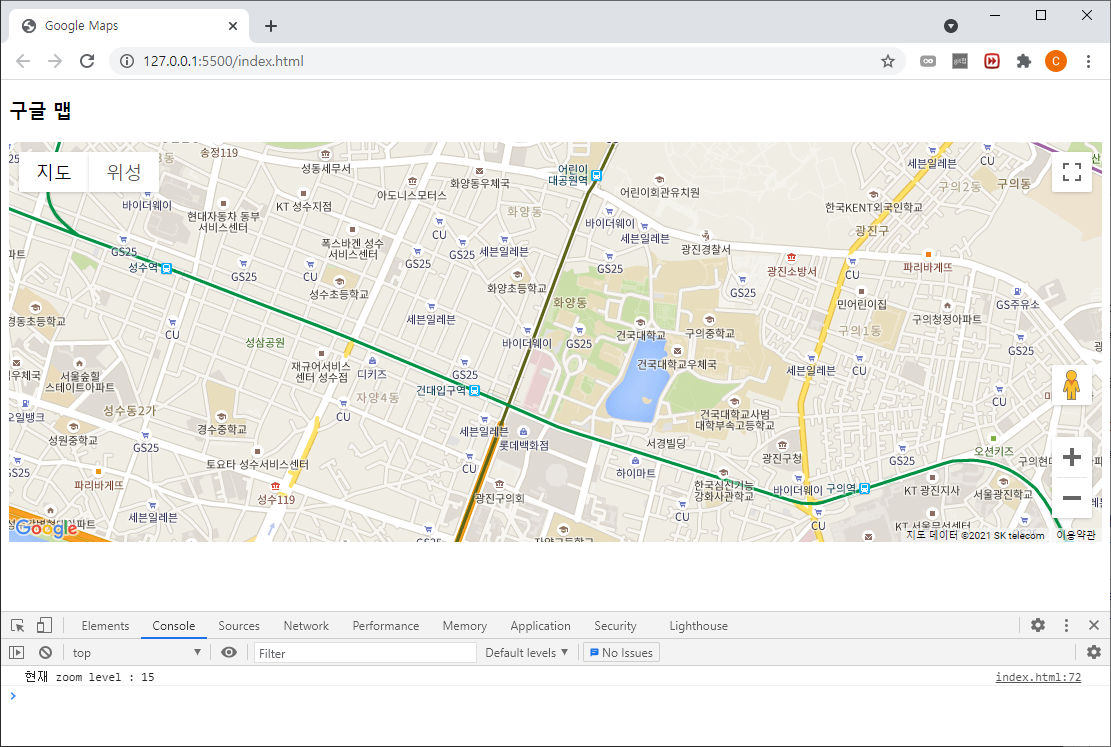
Task: Open the Extensions puzzle icon
Action: [1023, 61]
